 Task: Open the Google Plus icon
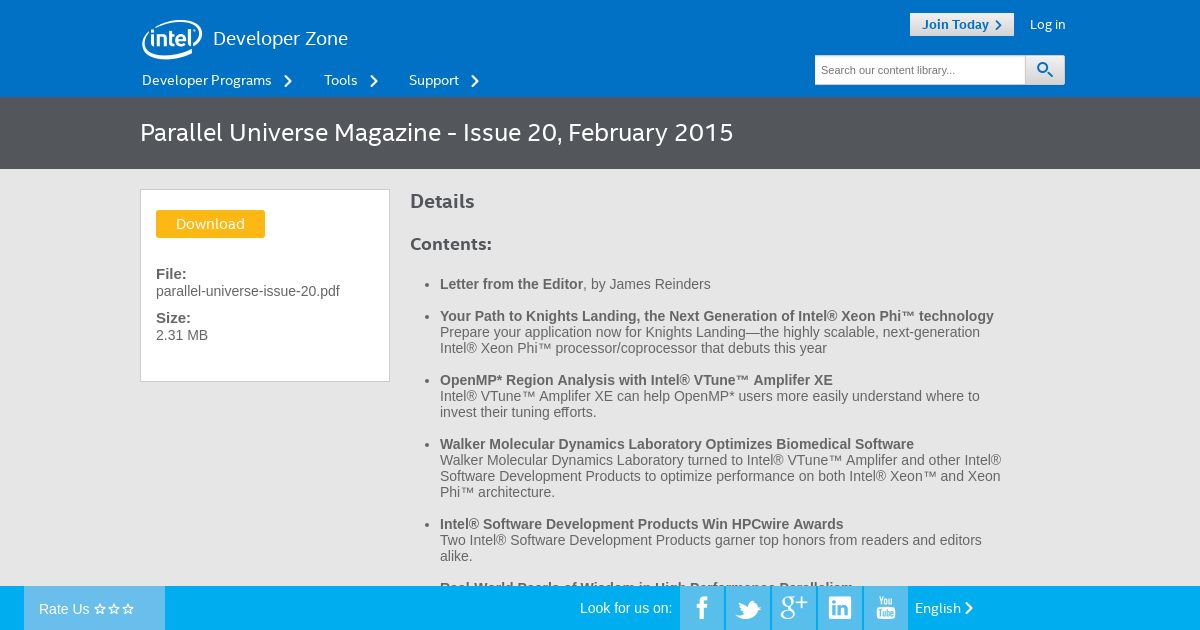794,608
